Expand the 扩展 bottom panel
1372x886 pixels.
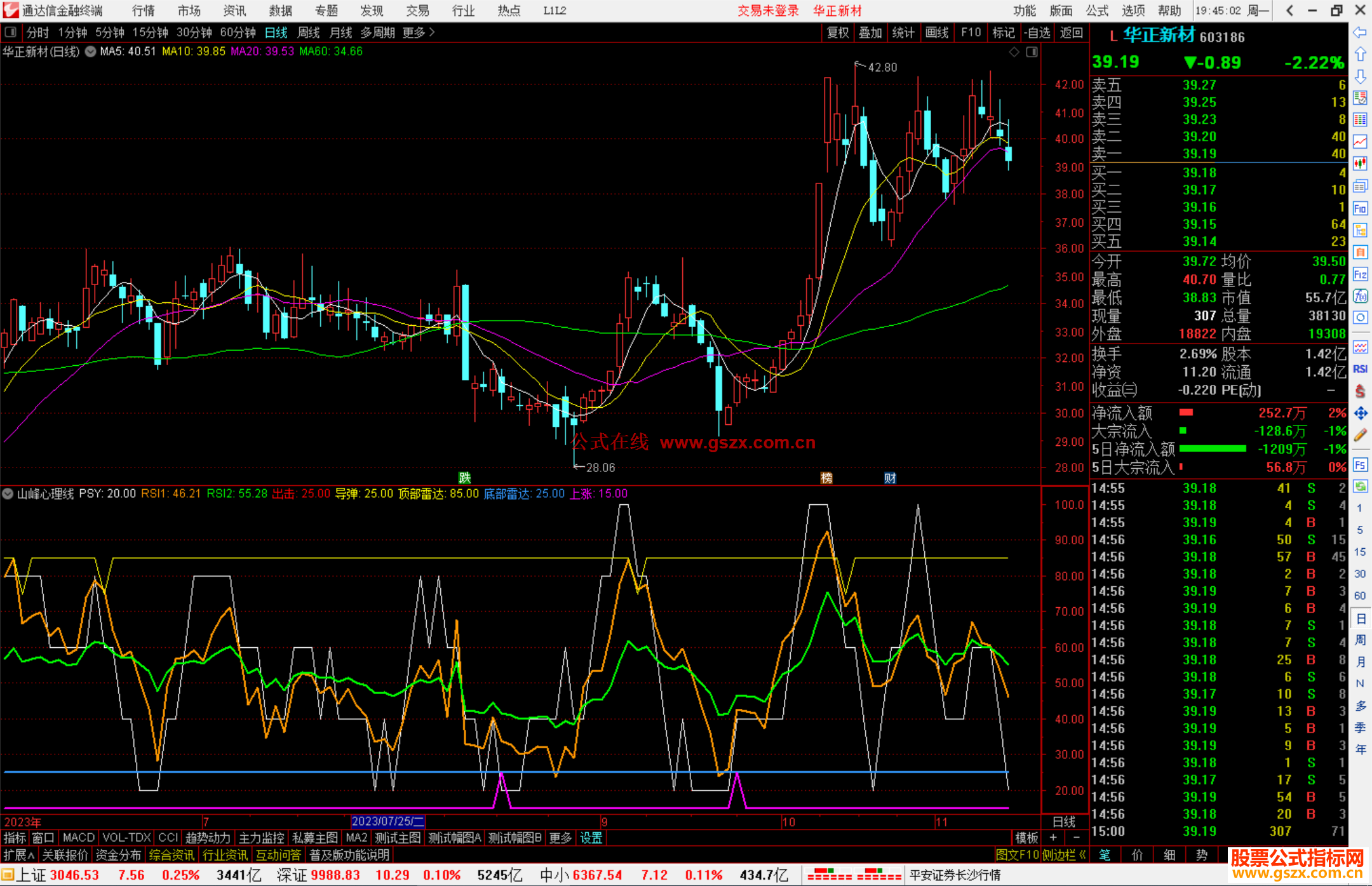[19, 855]
